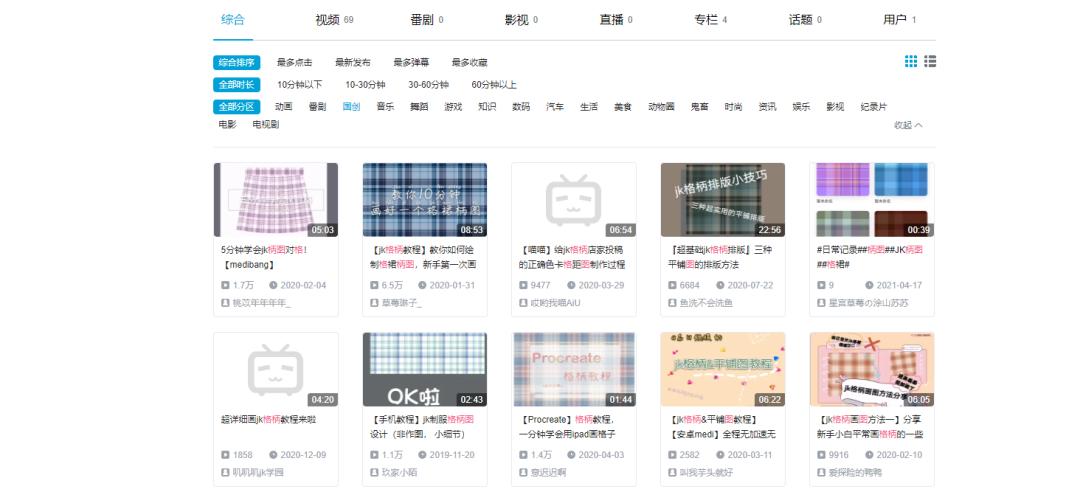
Task: Click user icon beside 爱探险的鸭鸭
Action: point(821,472)
